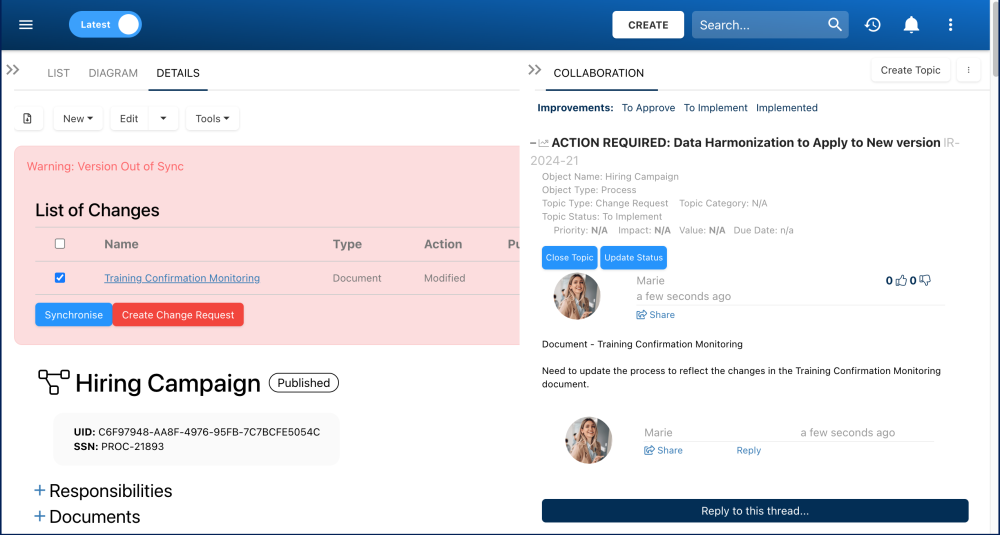Click Reply to this thread bar
The image size is (1000, 535).
point(755,511)
